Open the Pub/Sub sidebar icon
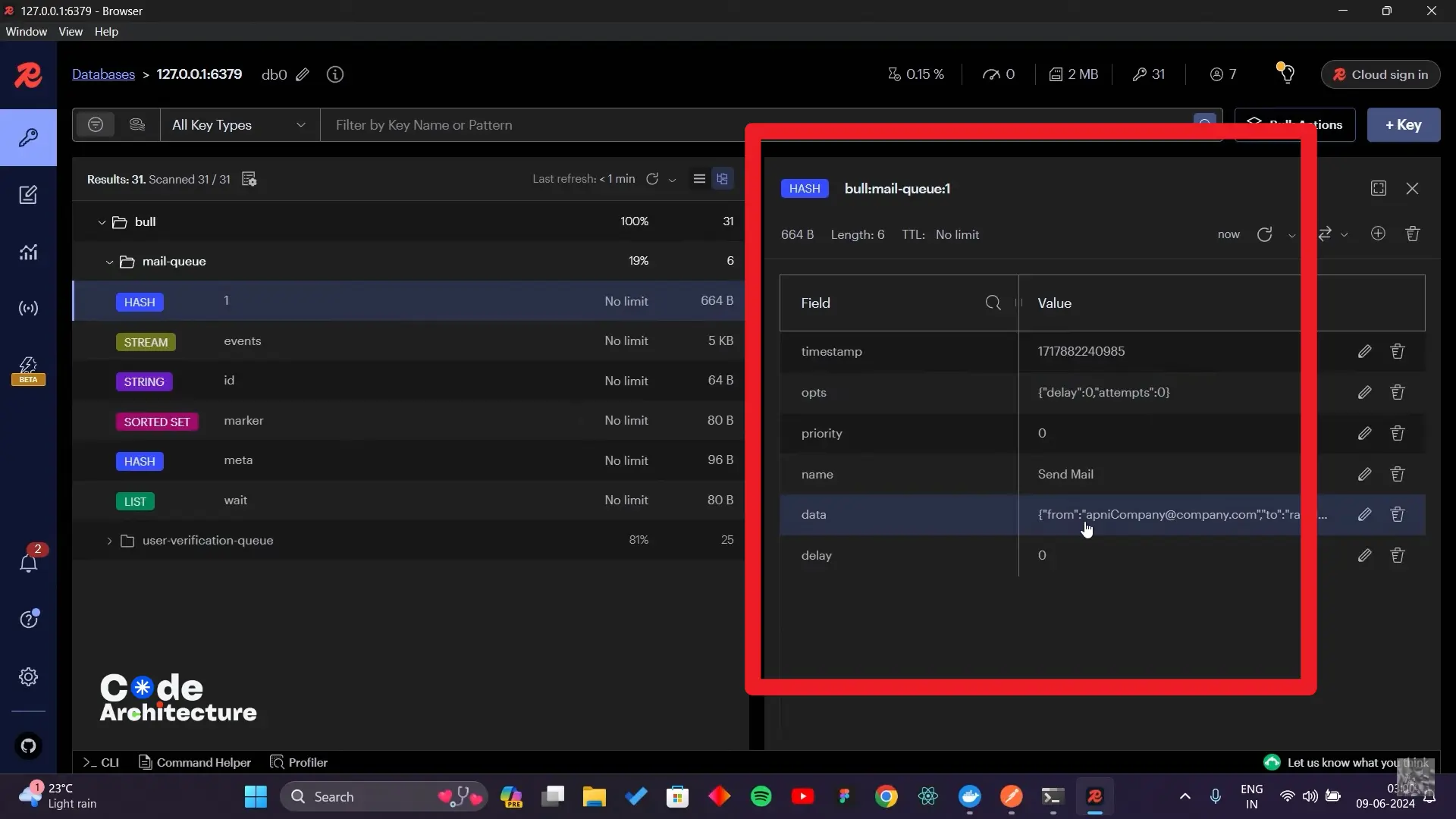 [x=28, y=309]
